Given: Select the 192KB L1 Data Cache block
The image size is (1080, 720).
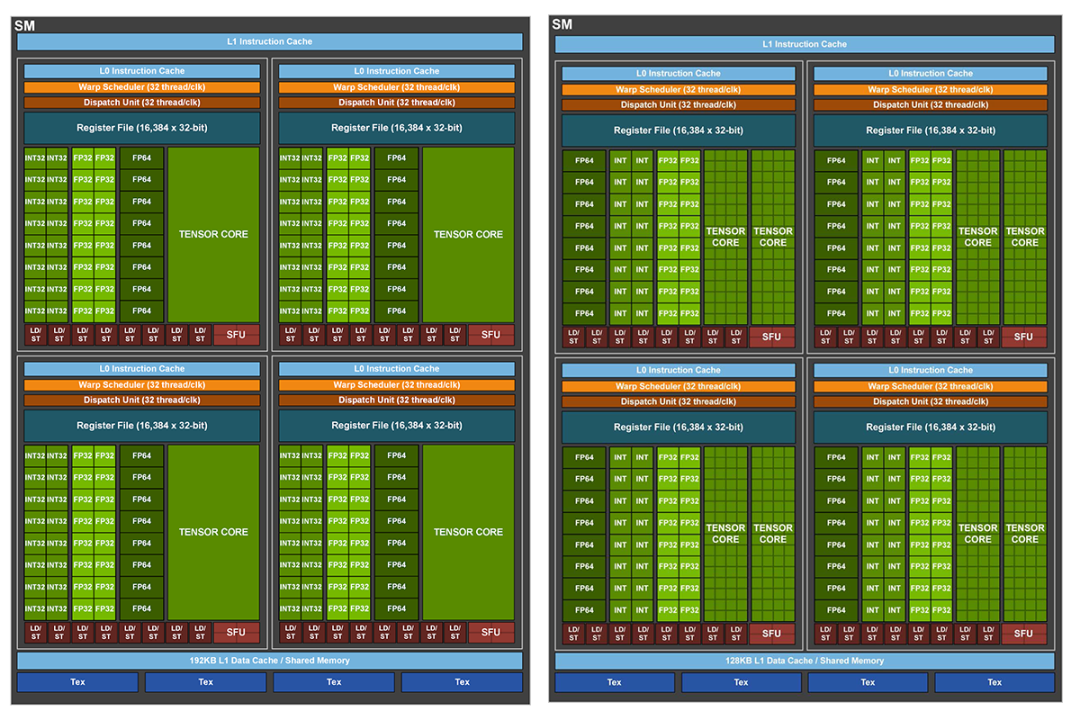Looking at the screenshot, I should pos(269,660).
